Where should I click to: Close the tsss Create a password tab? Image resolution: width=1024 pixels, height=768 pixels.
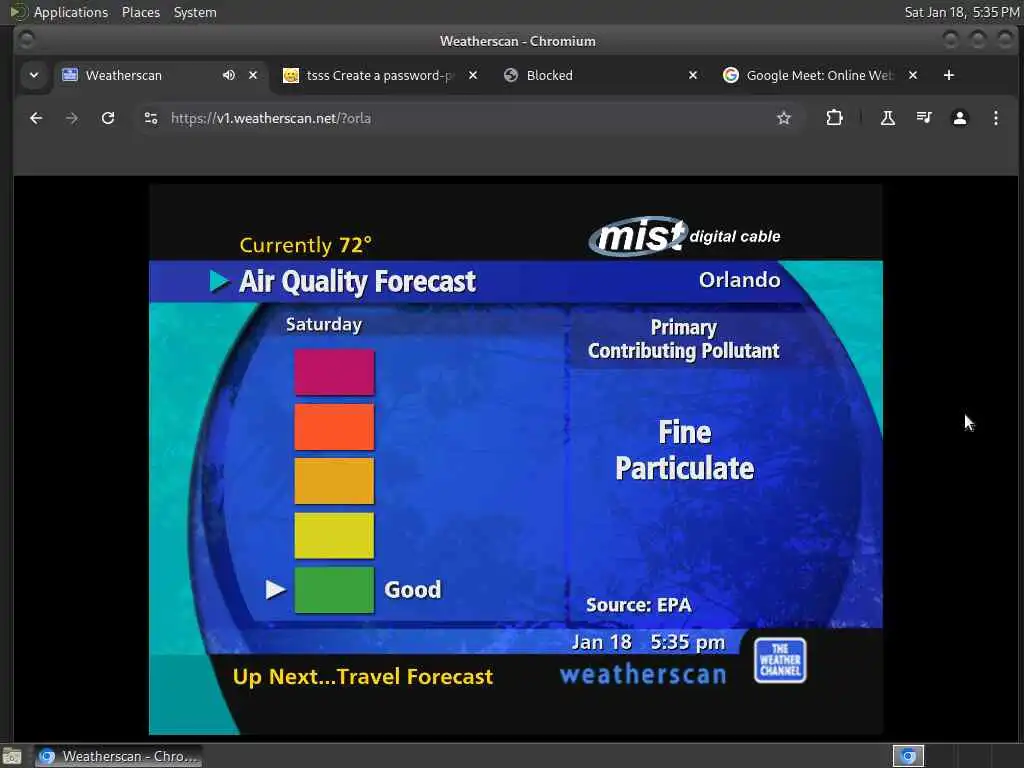pos(473,75)
